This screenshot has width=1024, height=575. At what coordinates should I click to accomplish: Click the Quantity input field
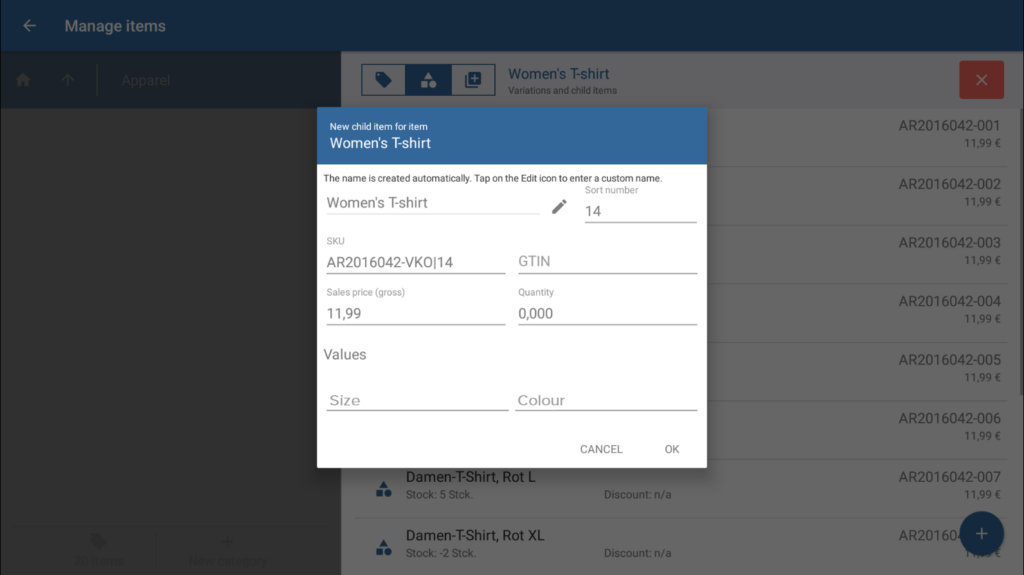click(607, 313)
